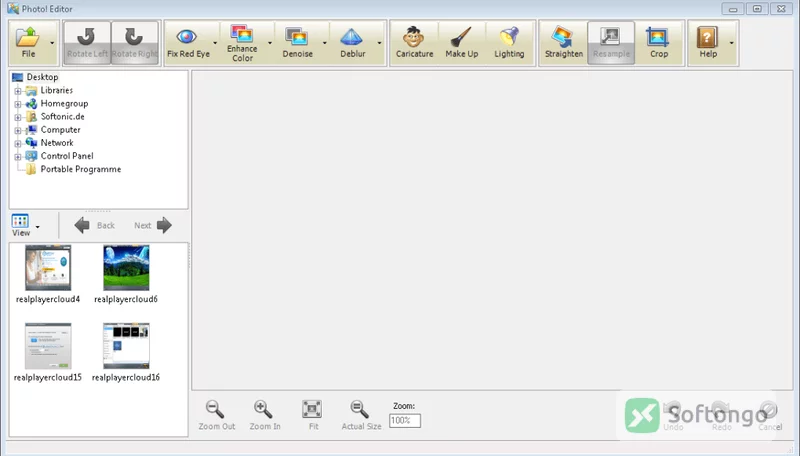Select the Libraries folder
This screenshot has width=800, height=456.
pyautogui.click(x=57, y=90)
